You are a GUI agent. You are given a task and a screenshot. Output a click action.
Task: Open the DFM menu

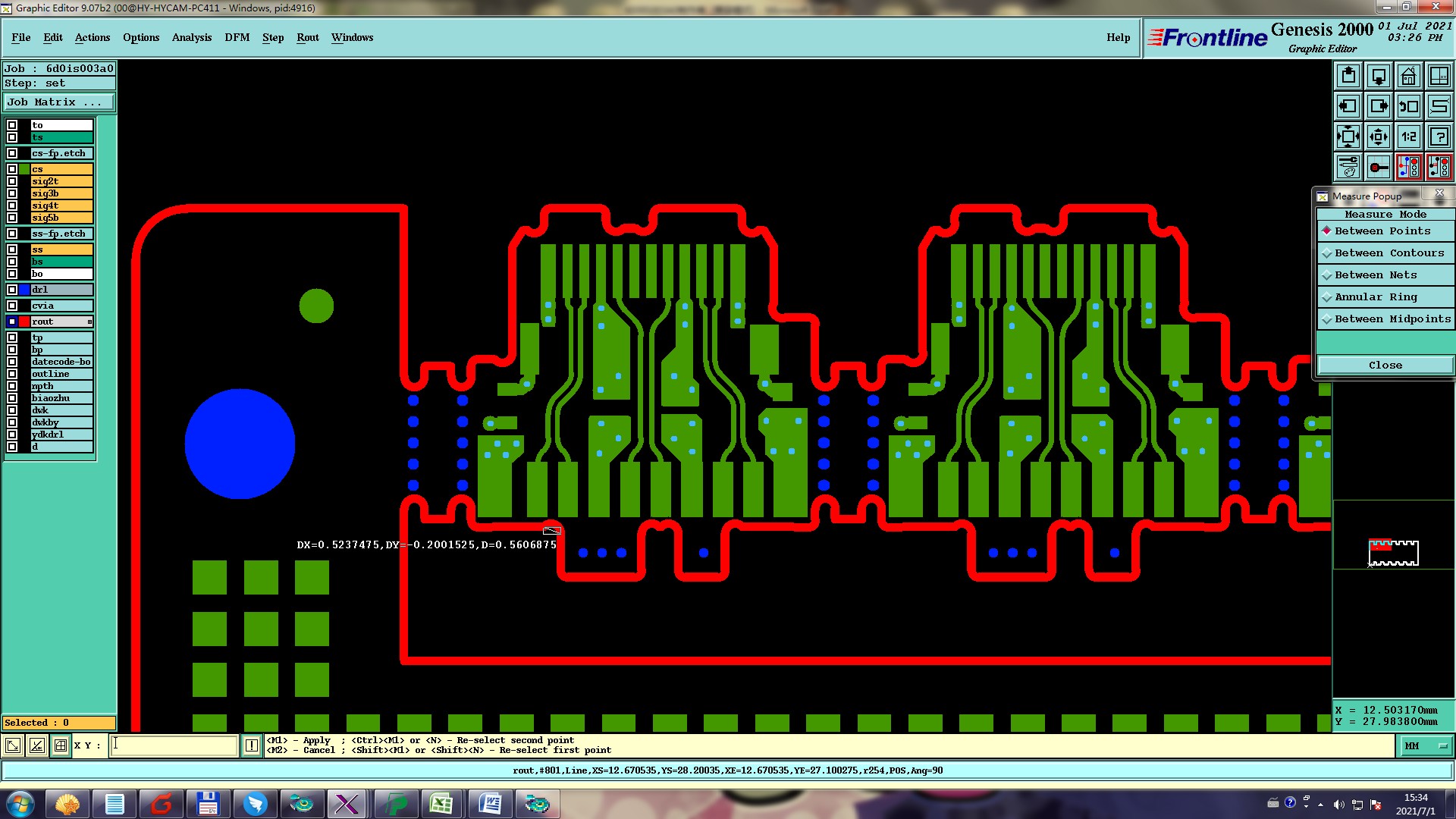(237, 37)
